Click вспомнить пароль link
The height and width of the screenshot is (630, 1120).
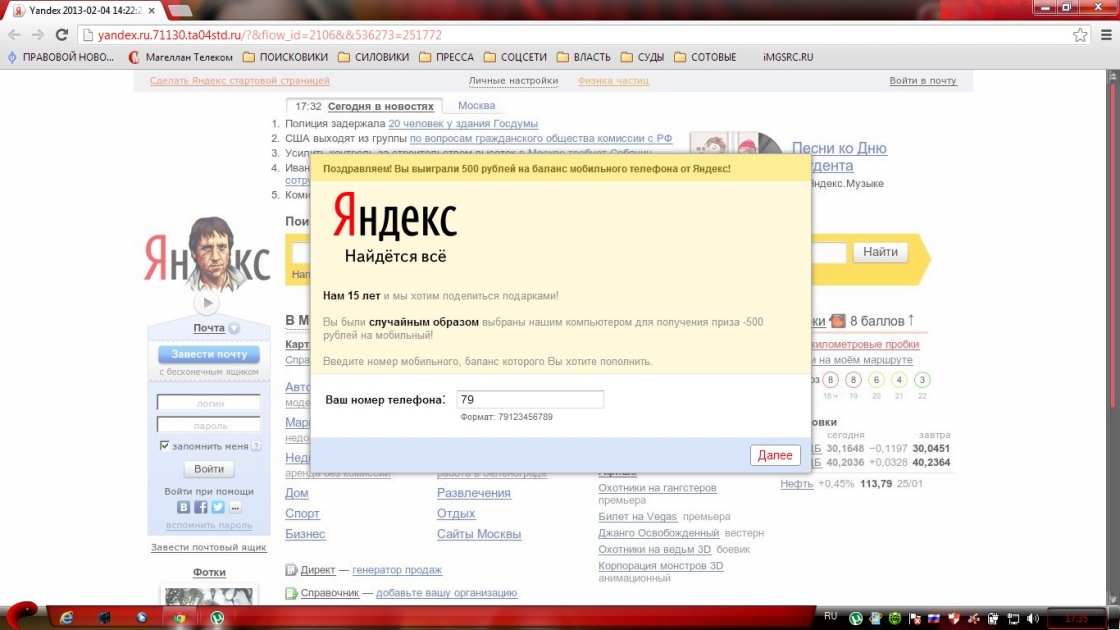pos(209,525)
